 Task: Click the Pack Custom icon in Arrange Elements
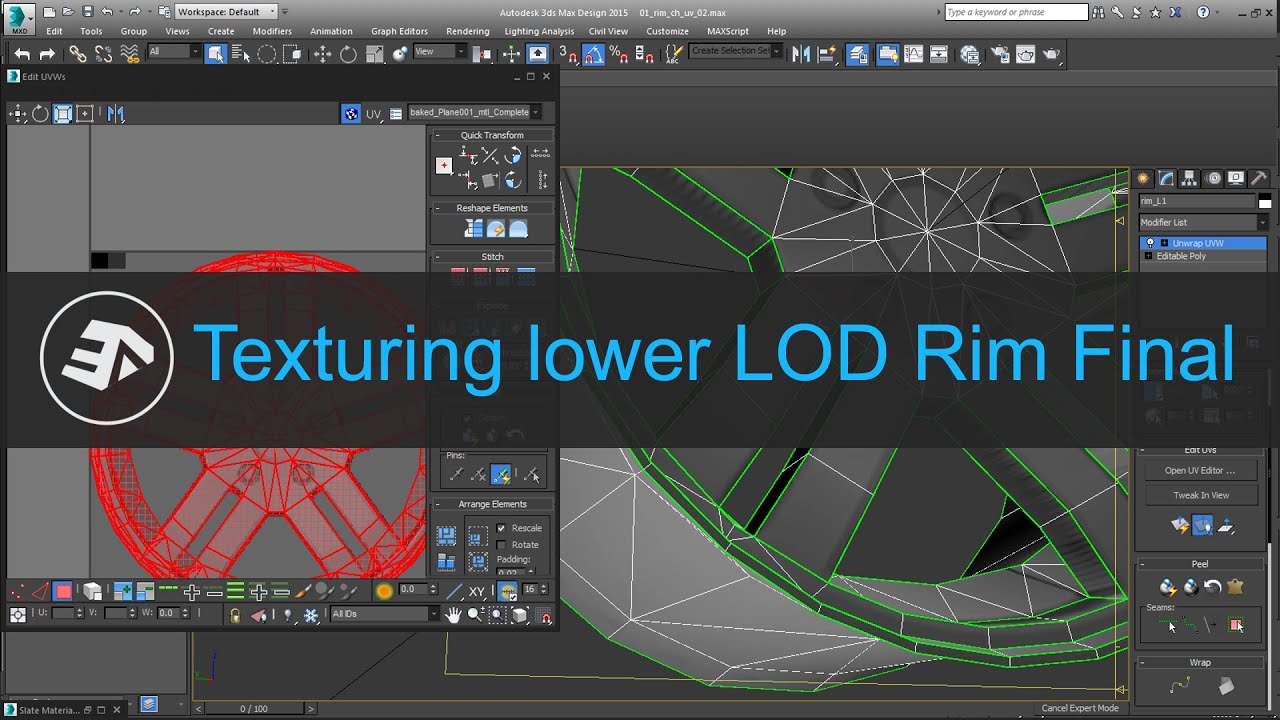pyautogui.click(x=446, y=536)
